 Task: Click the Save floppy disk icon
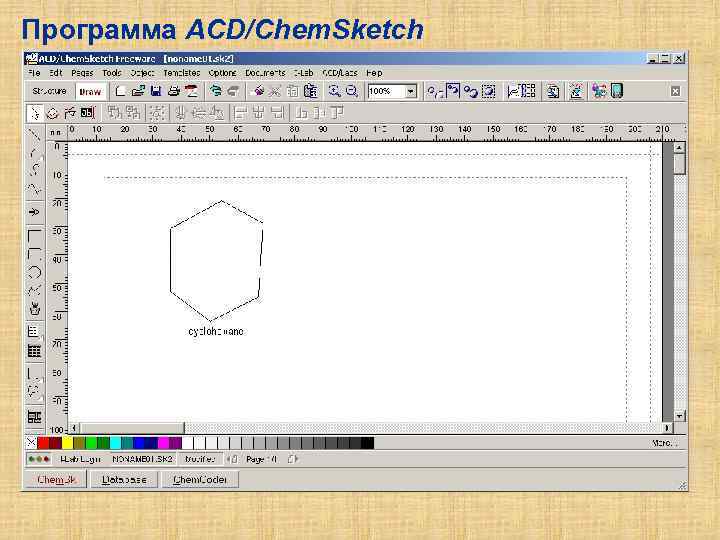tap(156, 91)
